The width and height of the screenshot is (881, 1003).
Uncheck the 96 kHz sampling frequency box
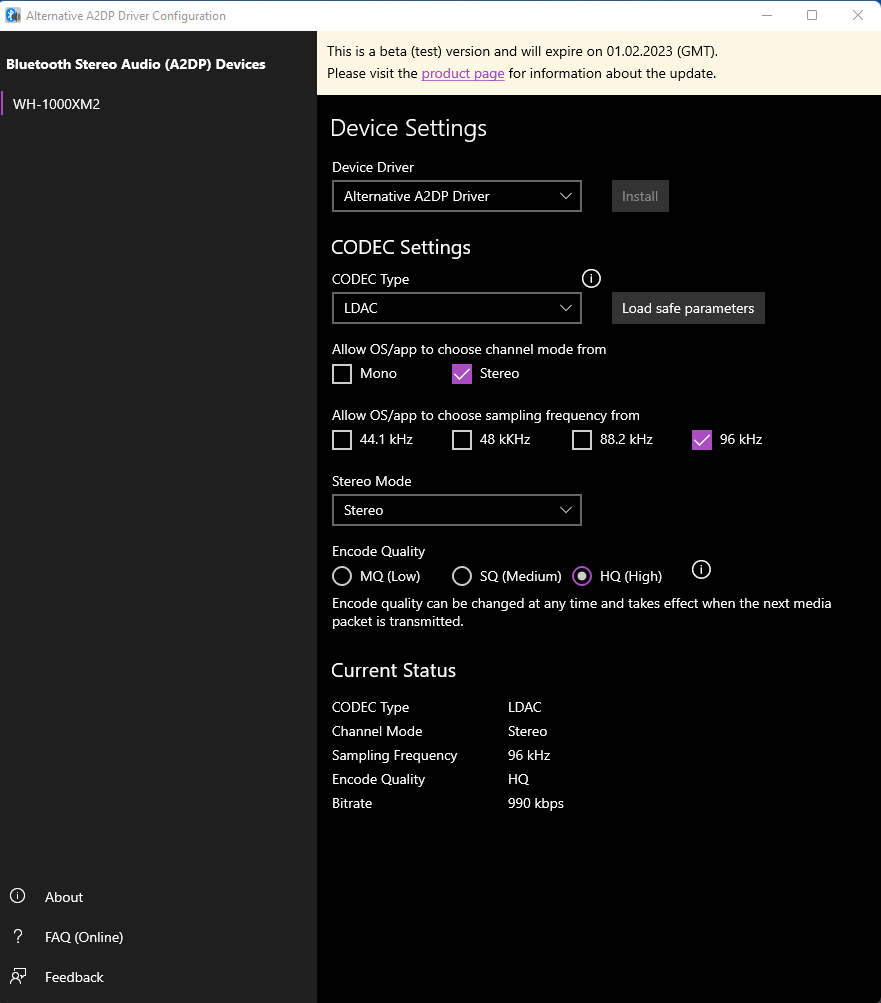pyautogui.click(x=702, y=439)
